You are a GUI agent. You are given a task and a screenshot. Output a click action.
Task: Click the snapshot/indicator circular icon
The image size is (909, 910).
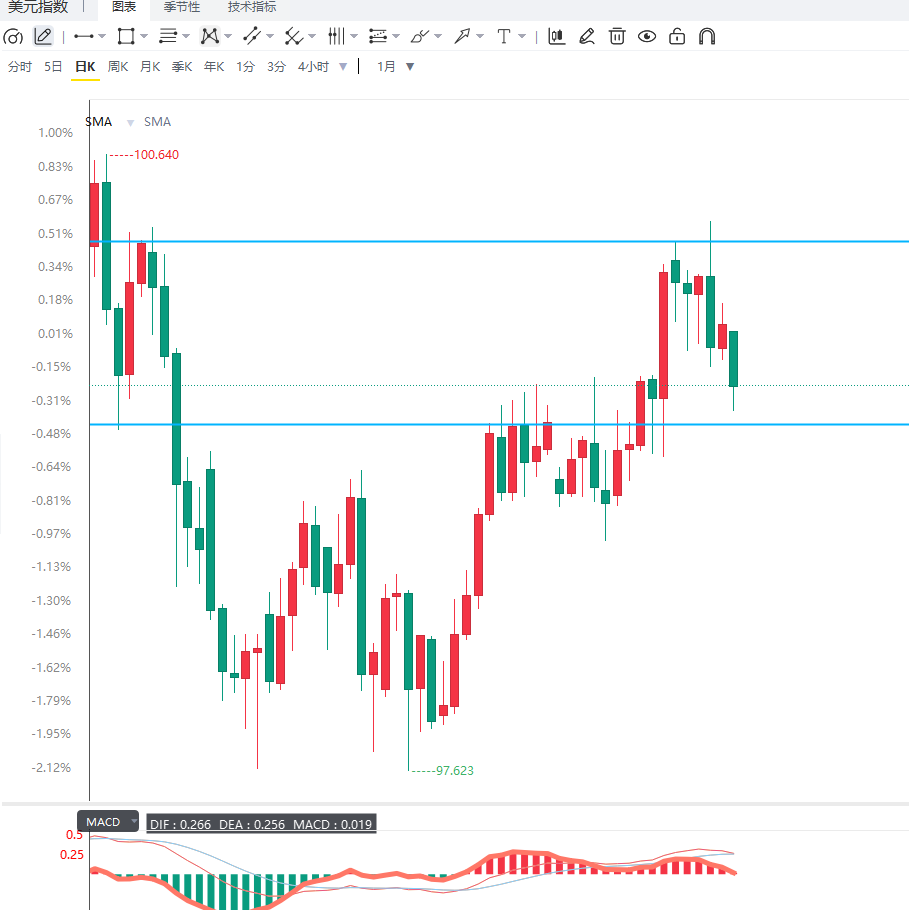tap(13, 37)
